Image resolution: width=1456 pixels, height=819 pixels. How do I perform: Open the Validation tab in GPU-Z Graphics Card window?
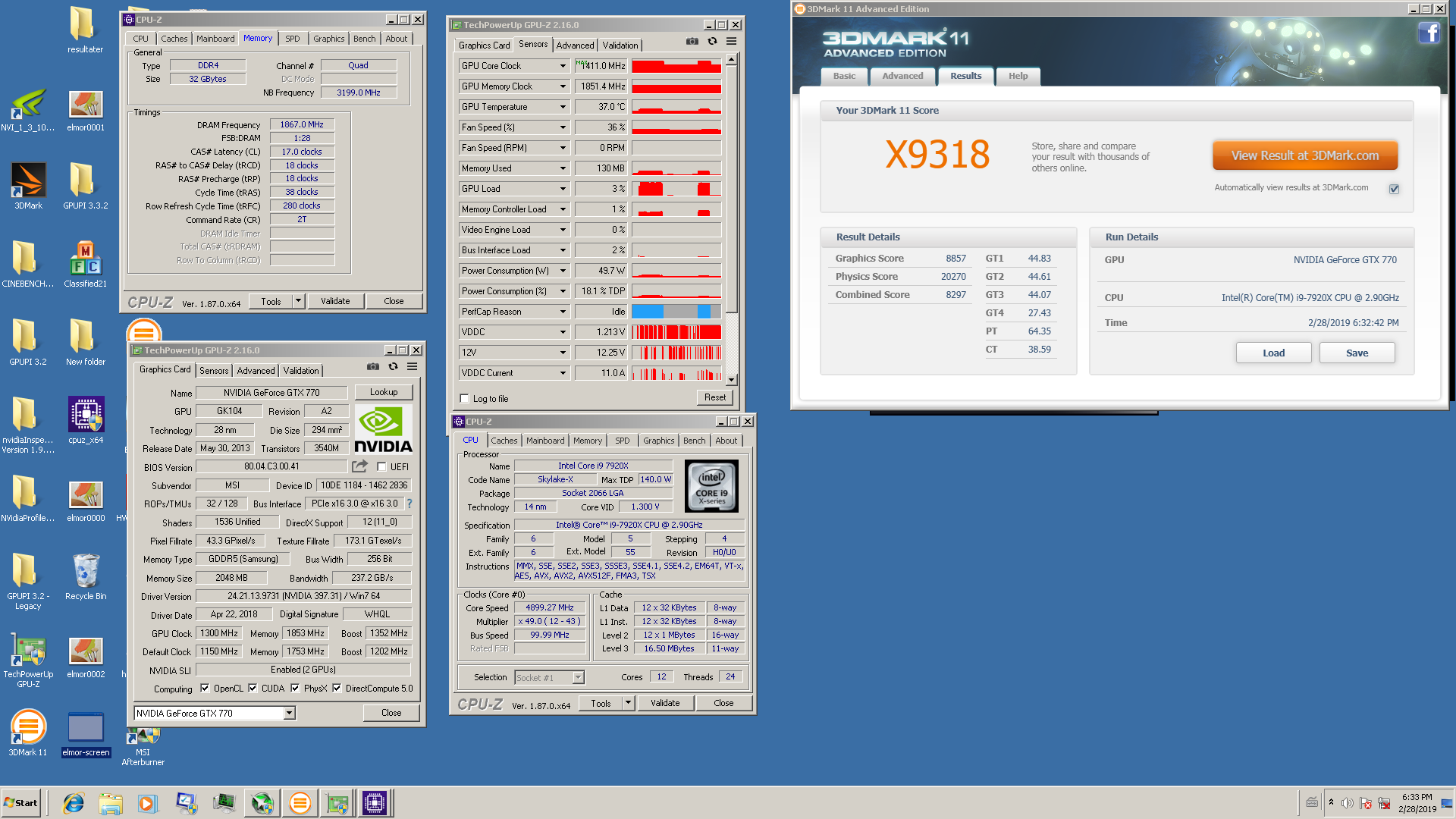pos(301,371)
